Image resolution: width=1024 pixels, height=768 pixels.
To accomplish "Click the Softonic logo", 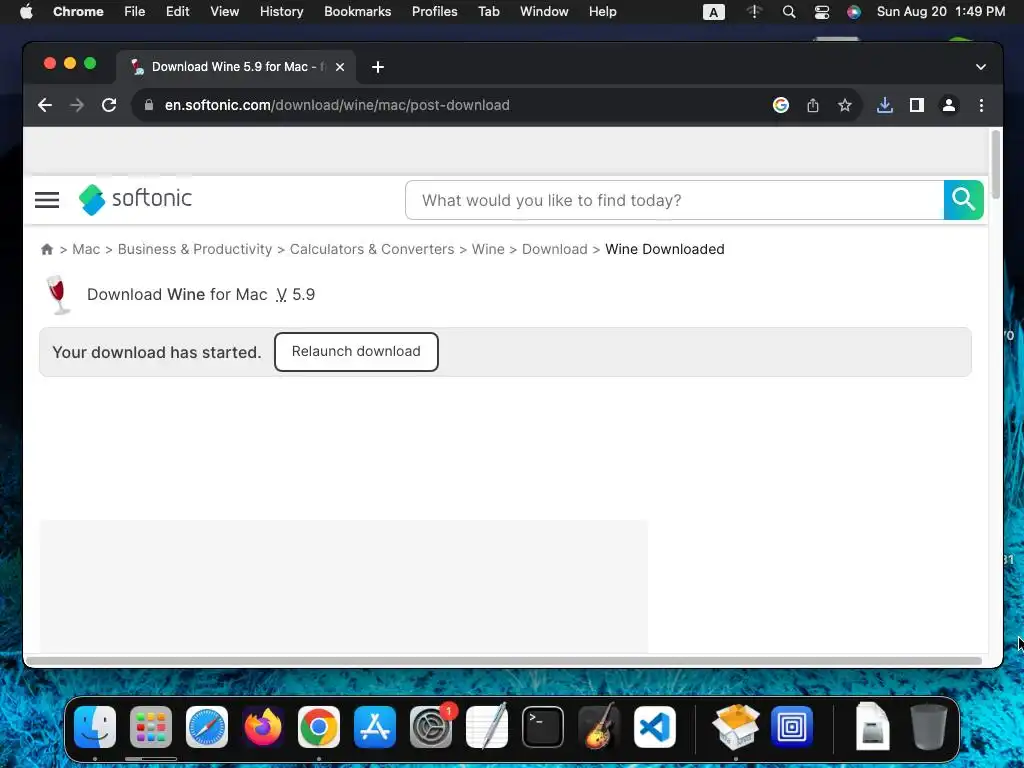I will point(135,199).
